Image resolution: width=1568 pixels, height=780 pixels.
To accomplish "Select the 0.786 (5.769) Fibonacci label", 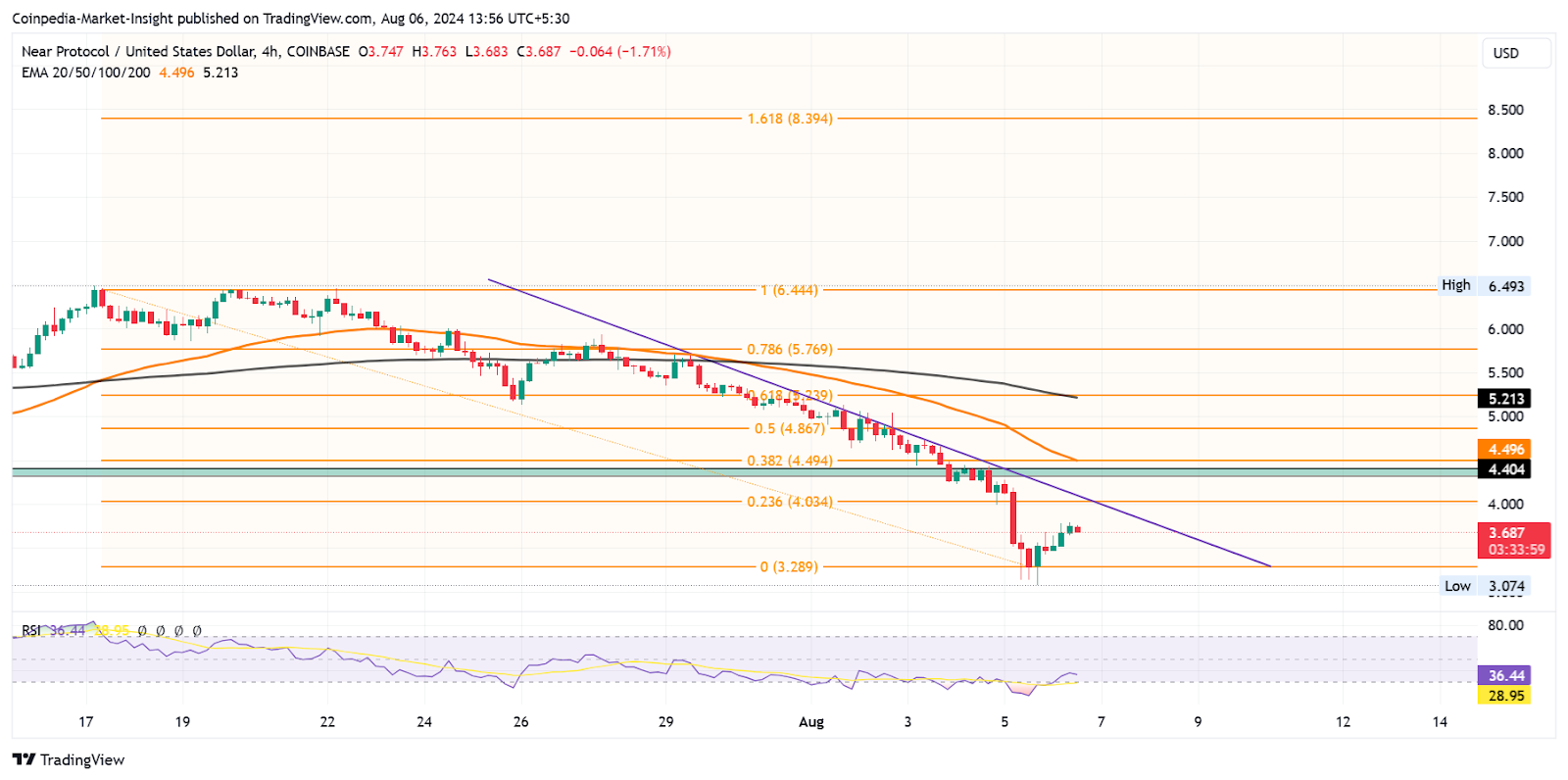I will (790, 349).
